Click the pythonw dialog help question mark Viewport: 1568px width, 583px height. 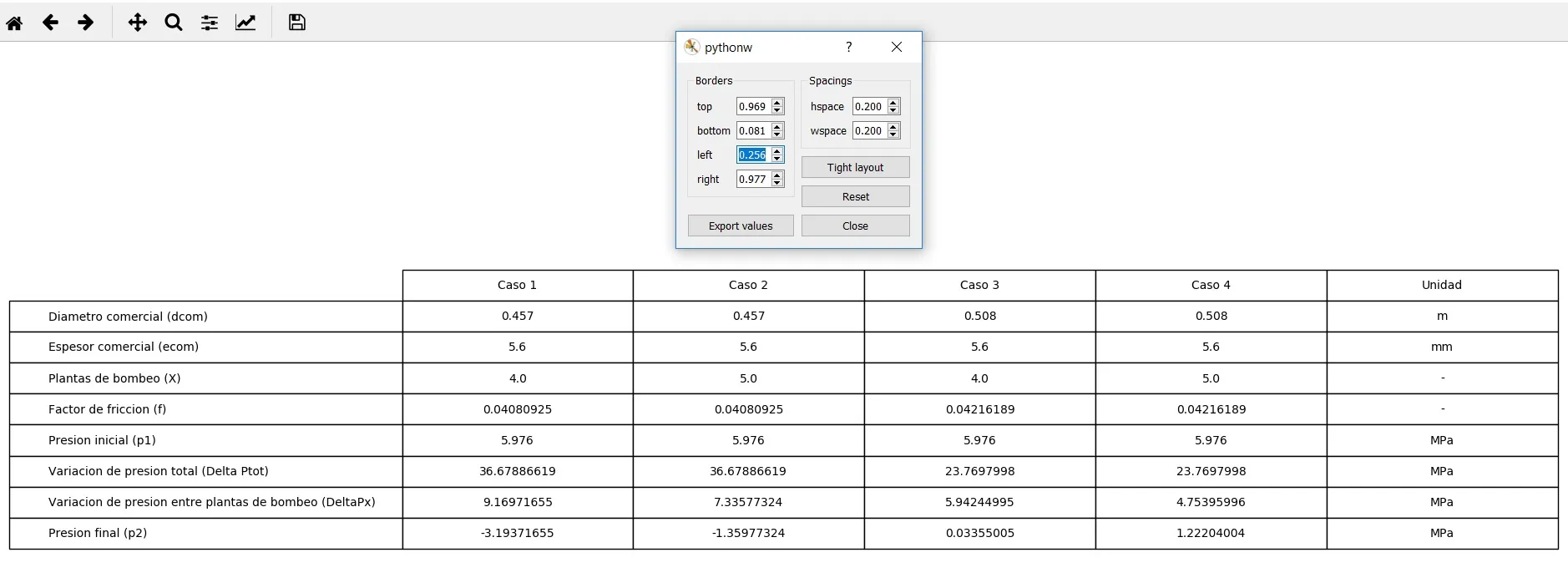tap(849, 47)
